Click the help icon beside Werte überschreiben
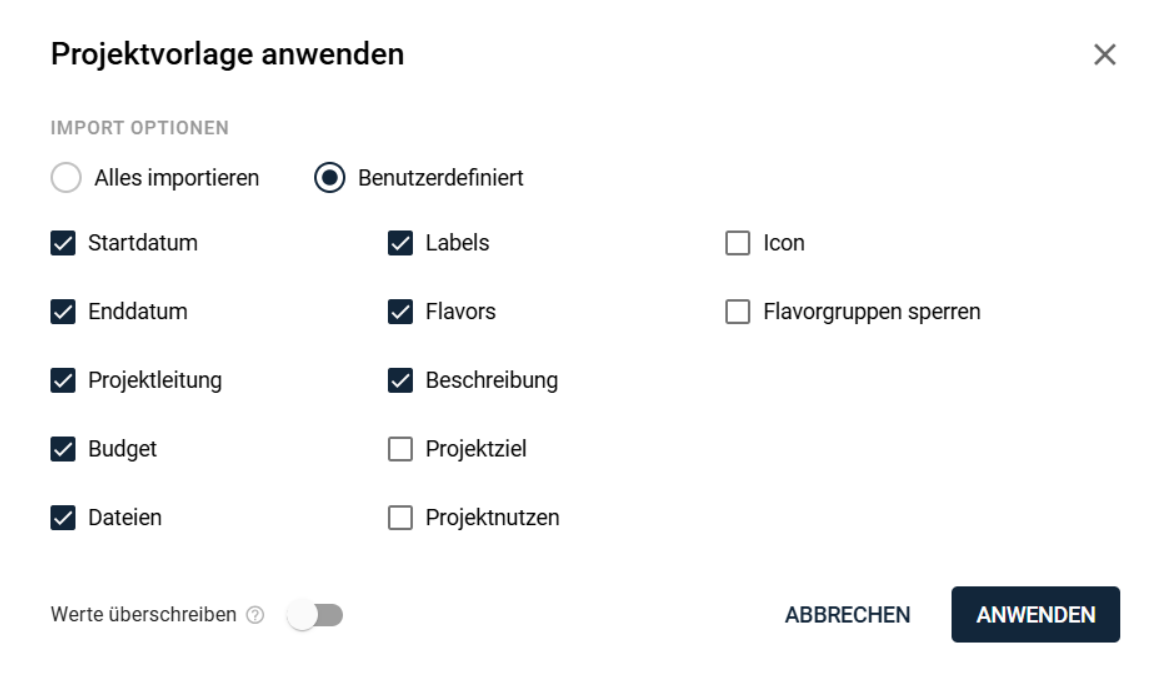The height and width of the screenshot is (681, 1162). pyautogui.click(x=255, y=615)
